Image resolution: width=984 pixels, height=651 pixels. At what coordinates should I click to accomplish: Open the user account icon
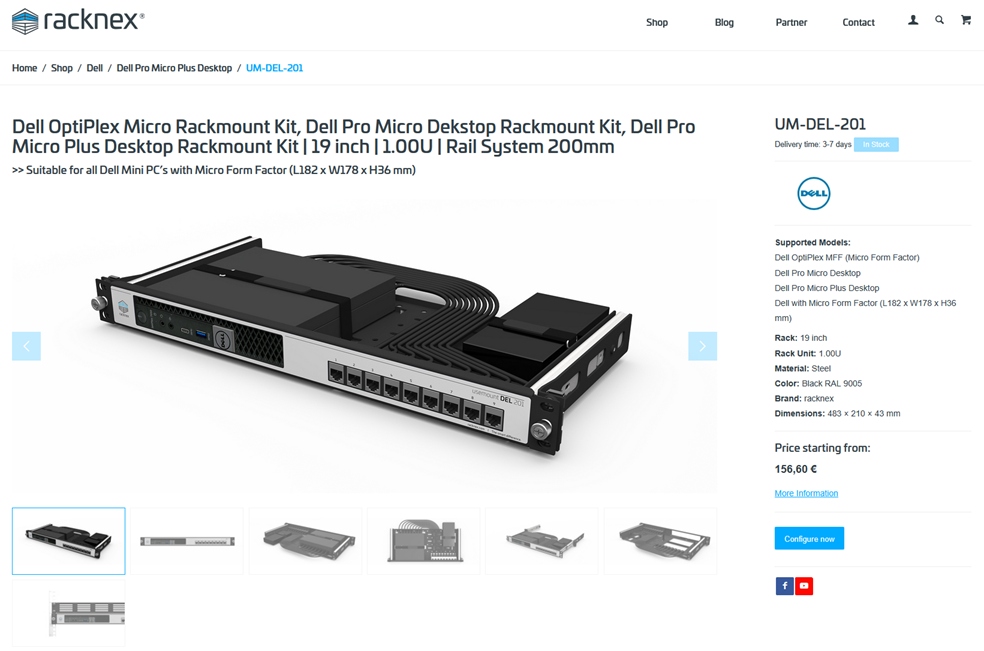[x=913, y=21]
